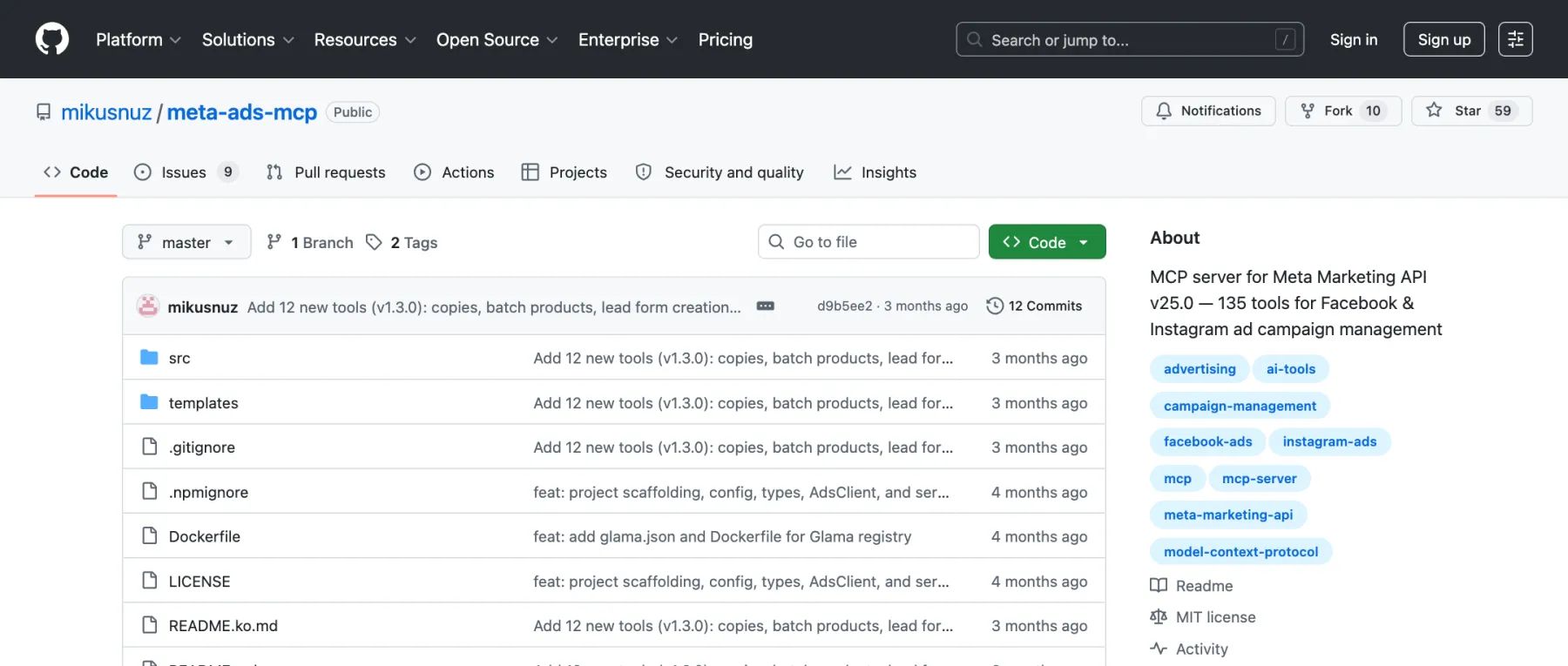Click the ai-tools topic tag
Screen dimensions: 1568x666
coord(1291,369)
